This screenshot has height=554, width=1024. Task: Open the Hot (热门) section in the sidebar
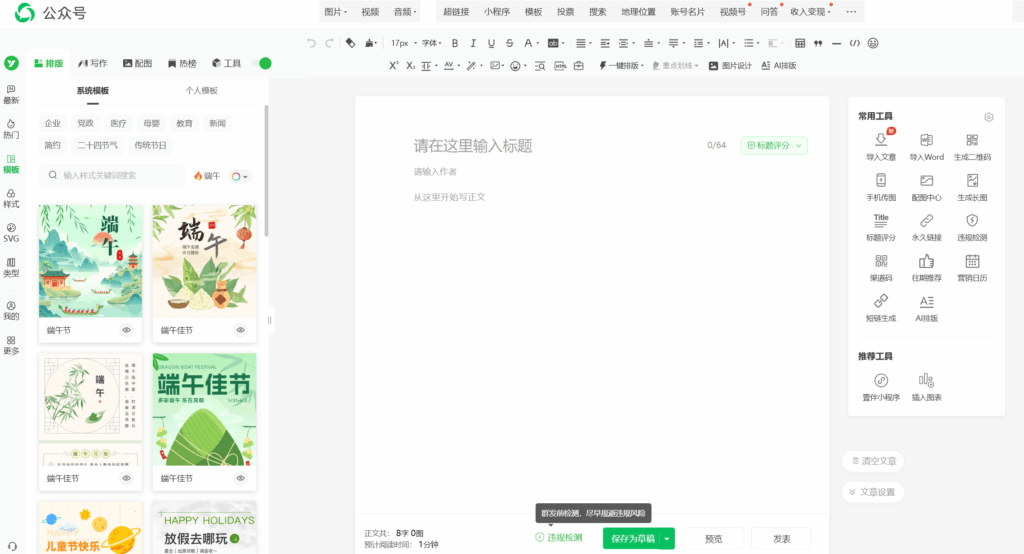pyautogui.click(x=11, y=129)
